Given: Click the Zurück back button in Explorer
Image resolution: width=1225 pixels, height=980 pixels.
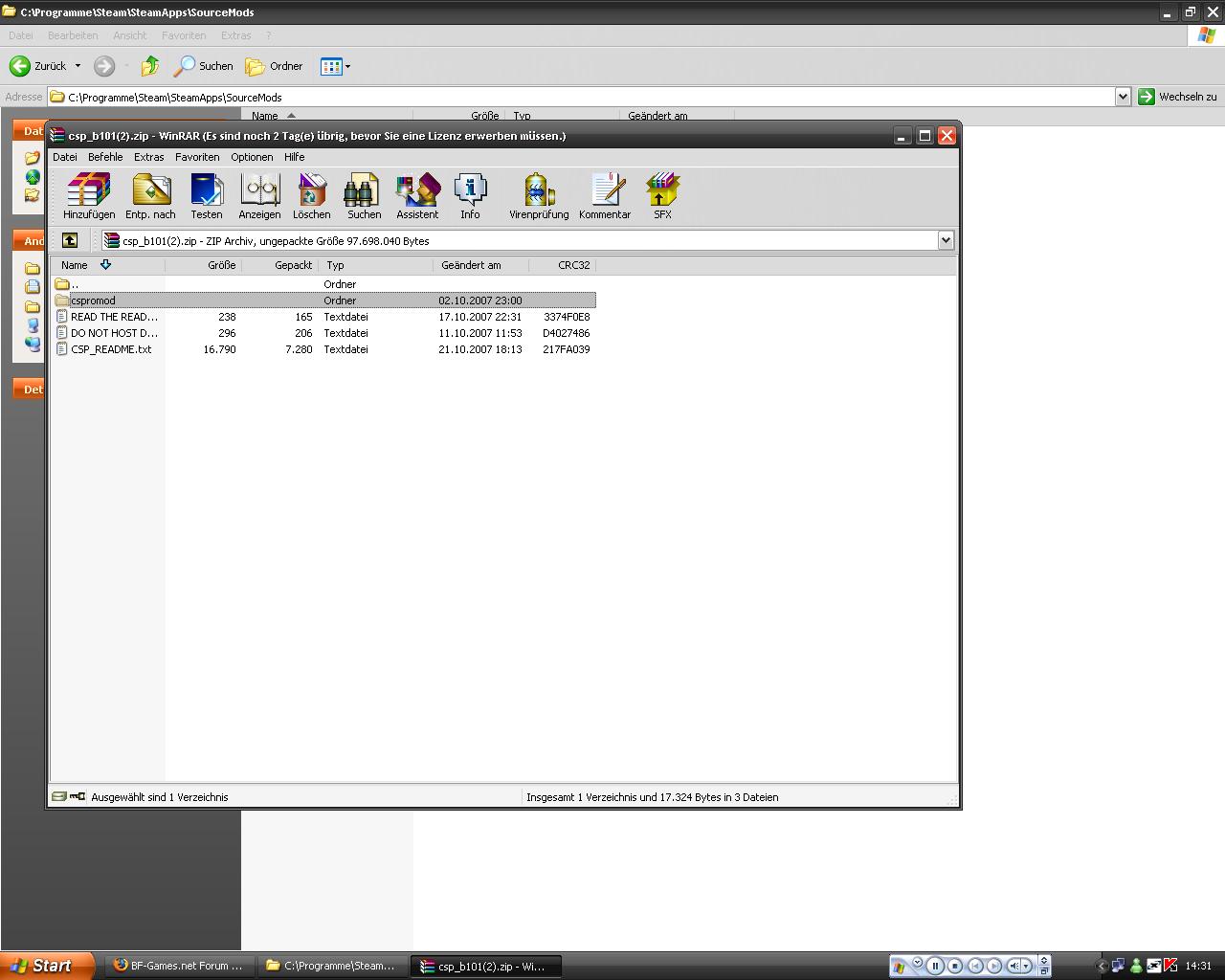Looking at the screenshot, I should click(38, 66).
